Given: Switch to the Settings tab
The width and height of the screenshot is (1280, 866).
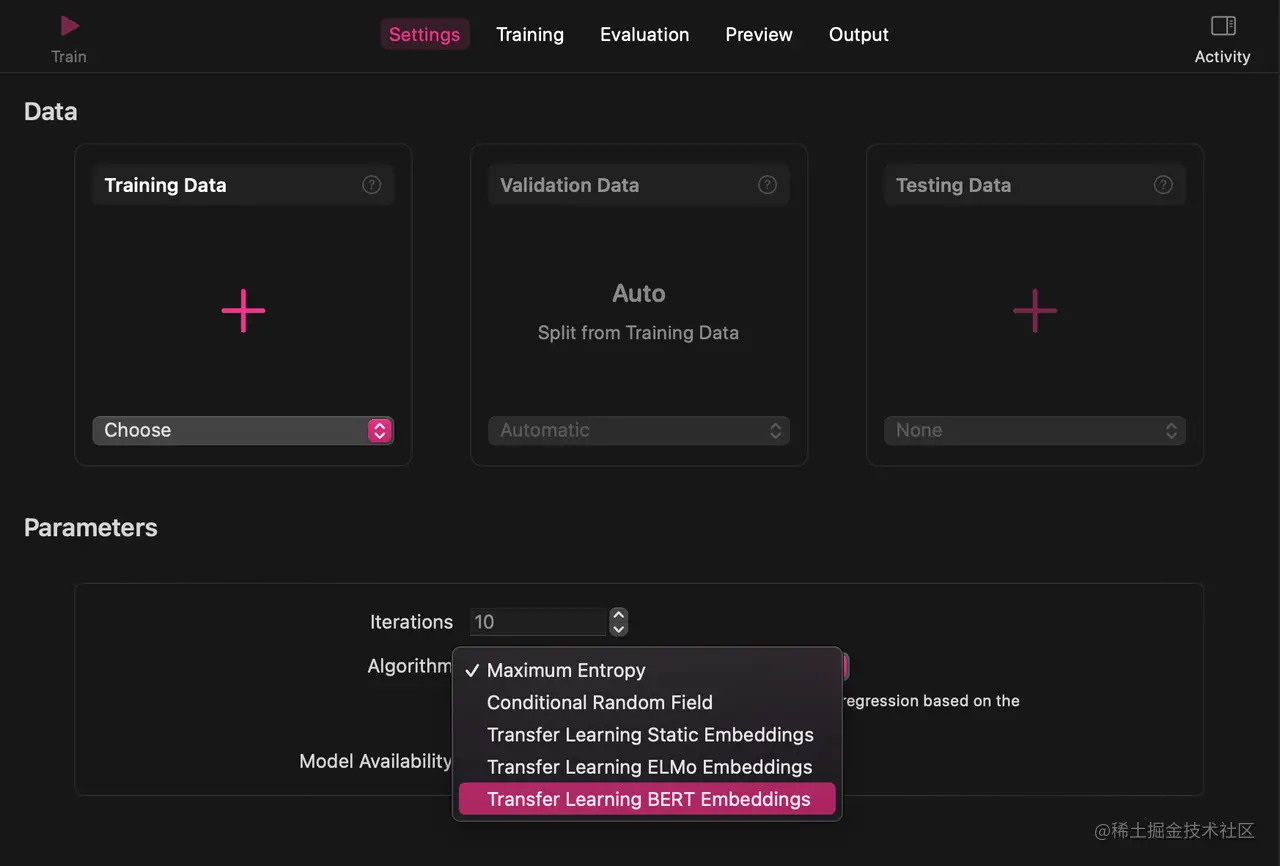Looking at the screenshot, I should pos(424,35).
